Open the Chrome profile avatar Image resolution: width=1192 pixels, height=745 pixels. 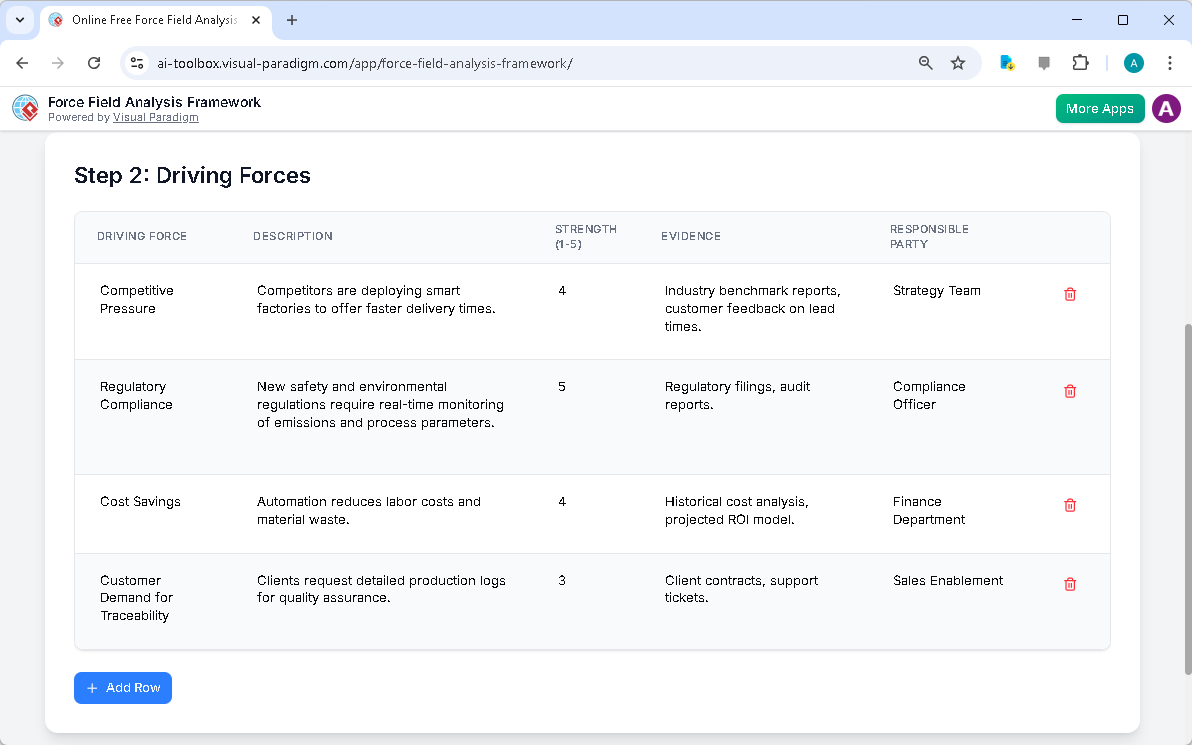[1133, 62]
